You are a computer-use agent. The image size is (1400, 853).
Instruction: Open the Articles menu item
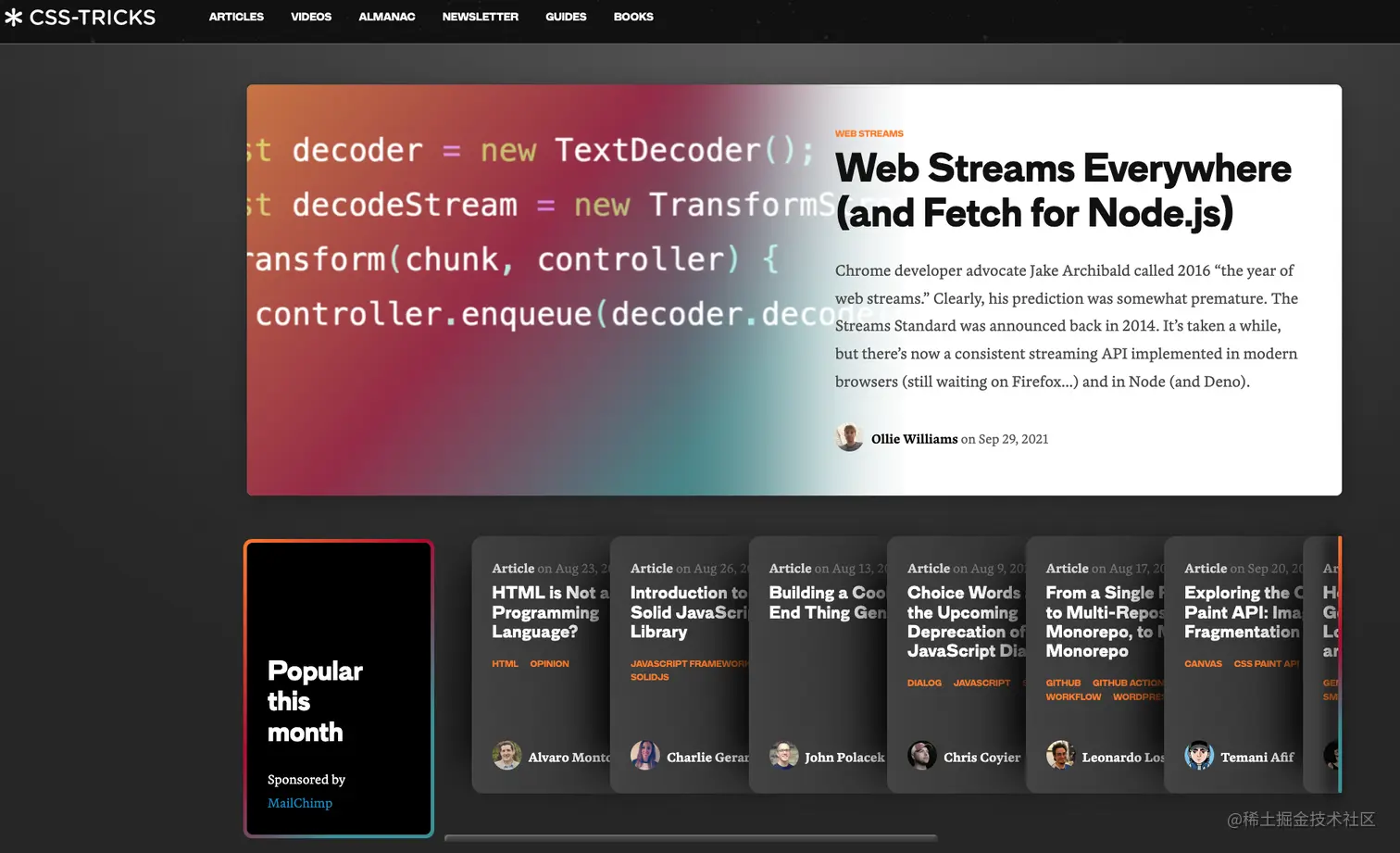click(236, 17)
